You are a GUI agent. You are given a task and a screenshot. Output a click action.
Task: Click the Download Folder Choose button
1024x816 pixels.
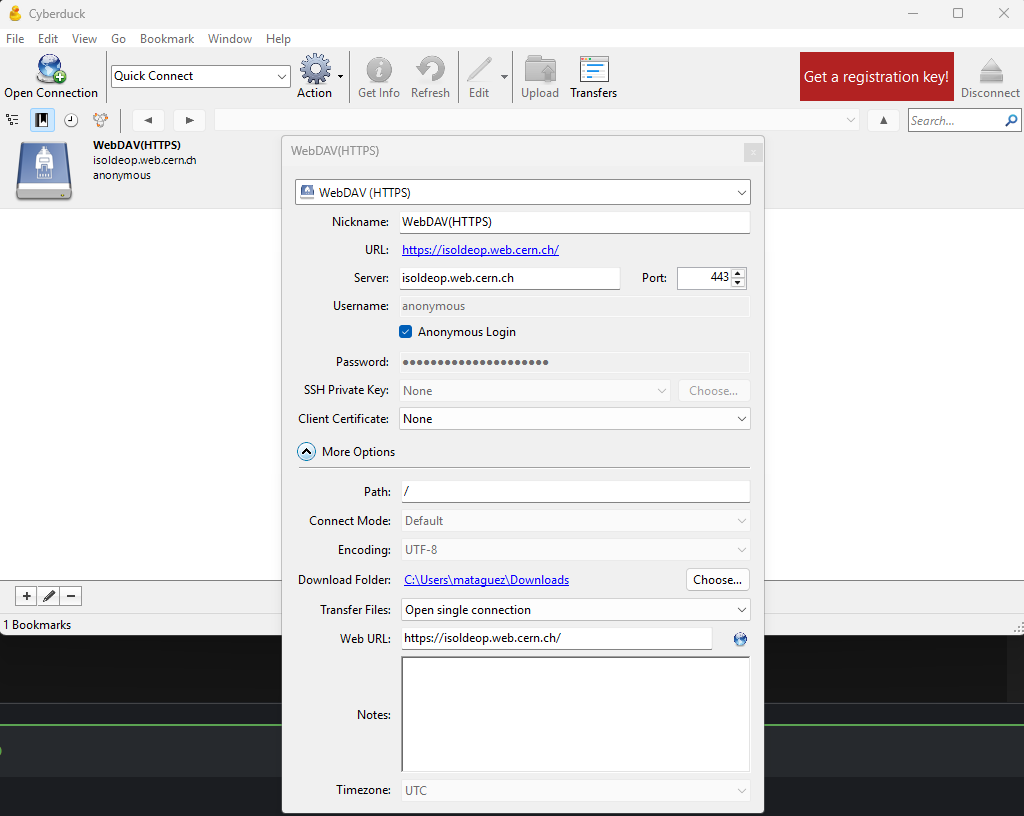coord(717,580)
